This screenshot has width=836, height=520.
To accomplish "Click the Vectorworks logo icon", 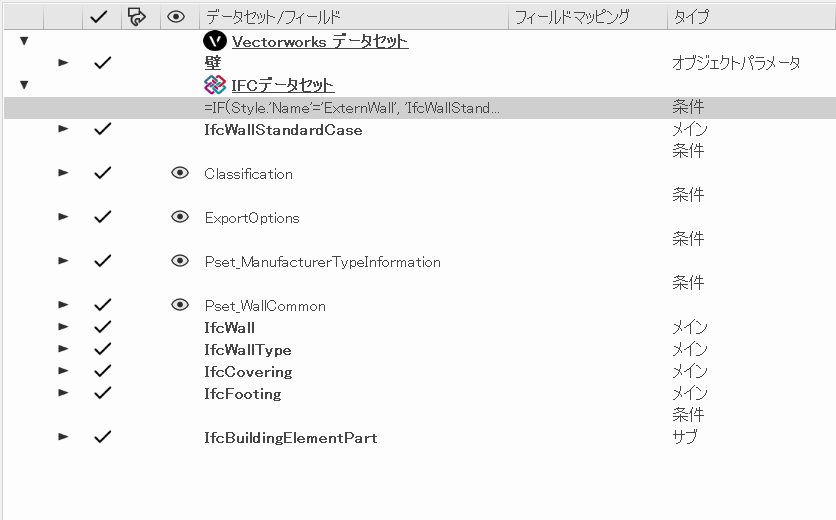I will tap(215, 41).
